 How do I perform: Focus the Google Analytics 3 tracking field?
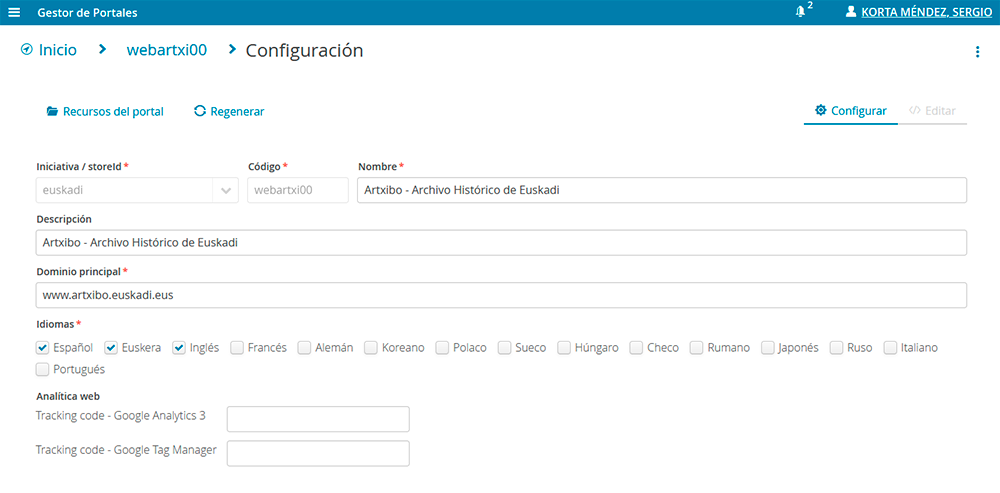pos(318,419)
